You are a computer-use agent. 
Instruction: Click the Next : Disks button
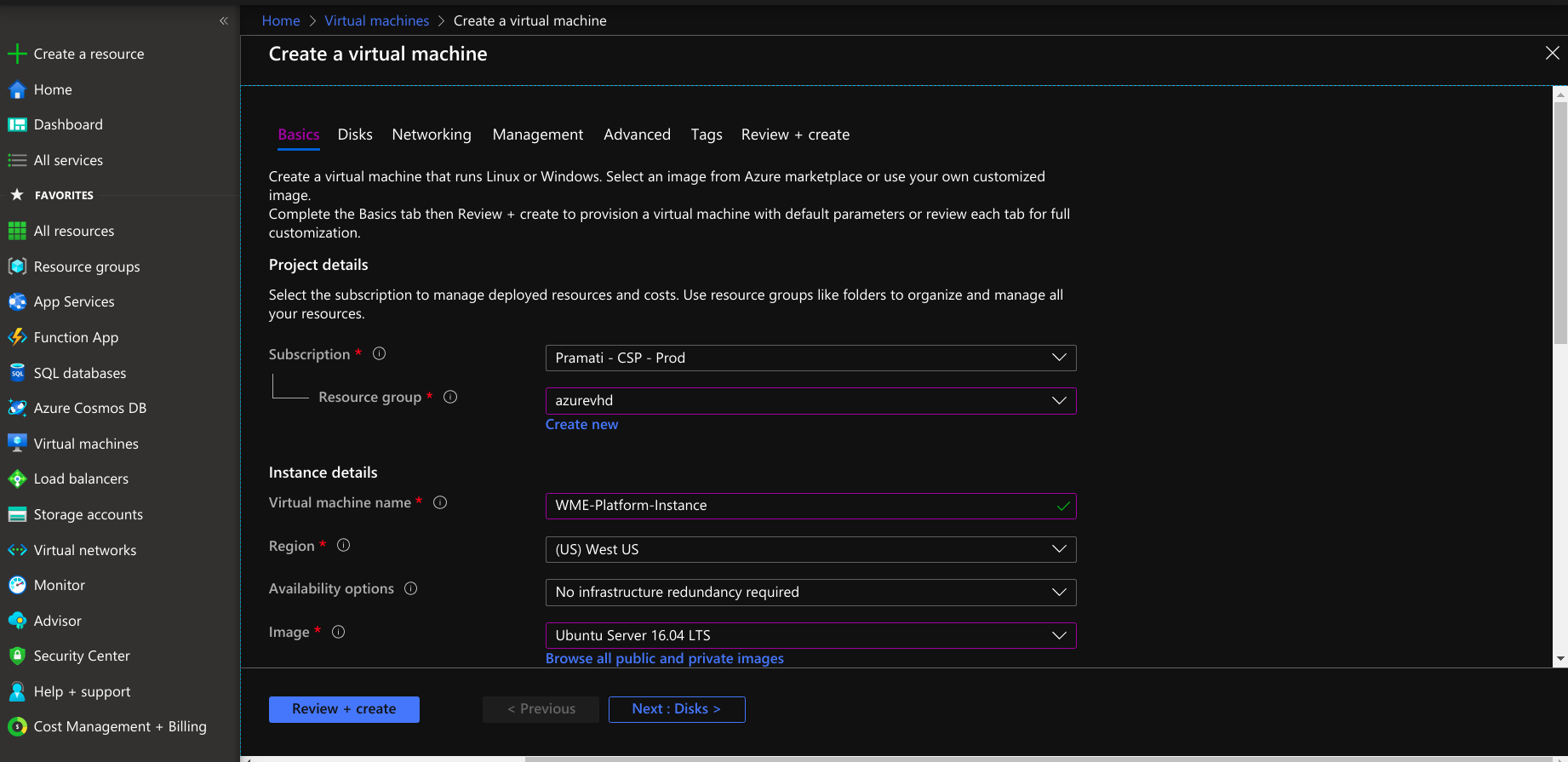[x=676, y=709]
